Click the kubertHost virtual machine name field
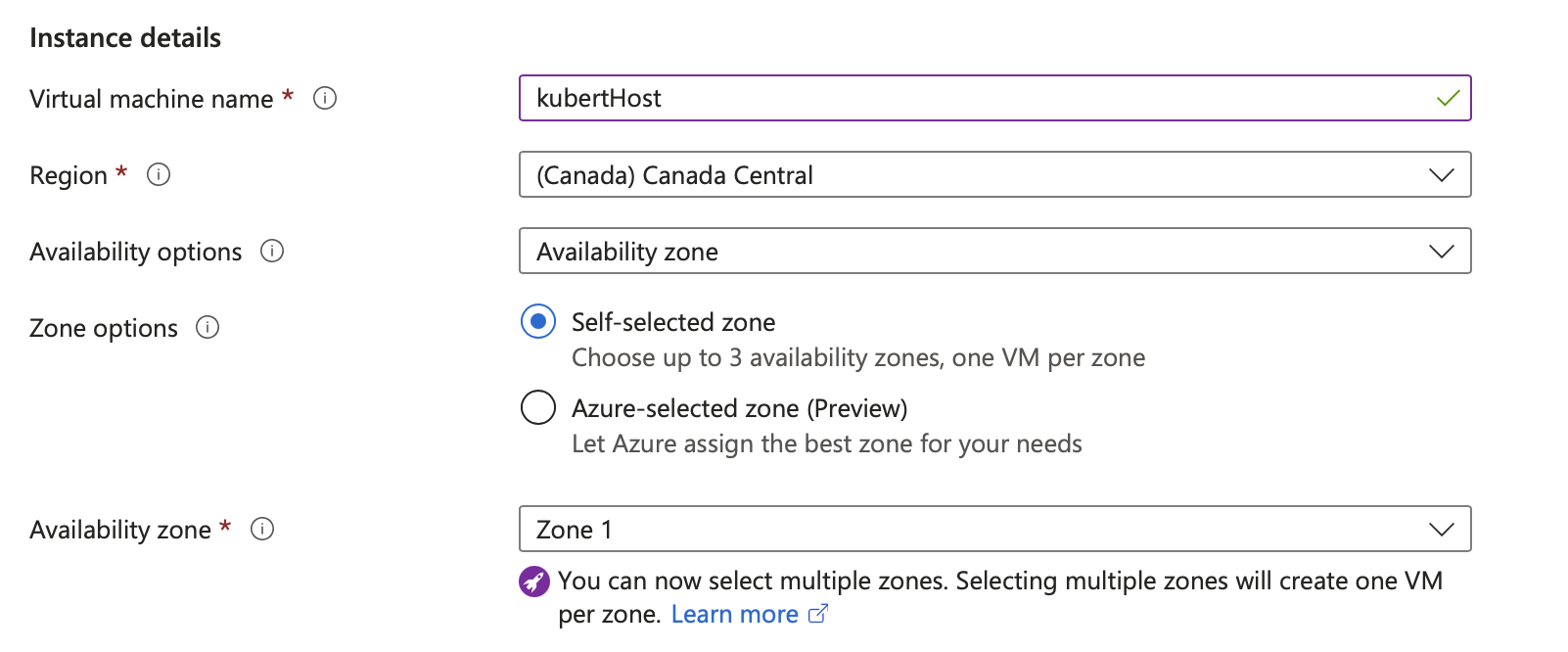This screenshot has width=1568, height=652. [x=979, y=98]
